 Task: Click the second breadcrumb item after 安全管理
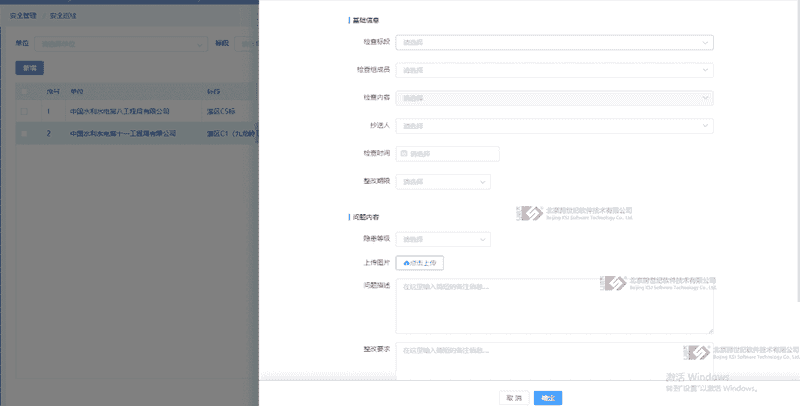click(x=63, y=16)
